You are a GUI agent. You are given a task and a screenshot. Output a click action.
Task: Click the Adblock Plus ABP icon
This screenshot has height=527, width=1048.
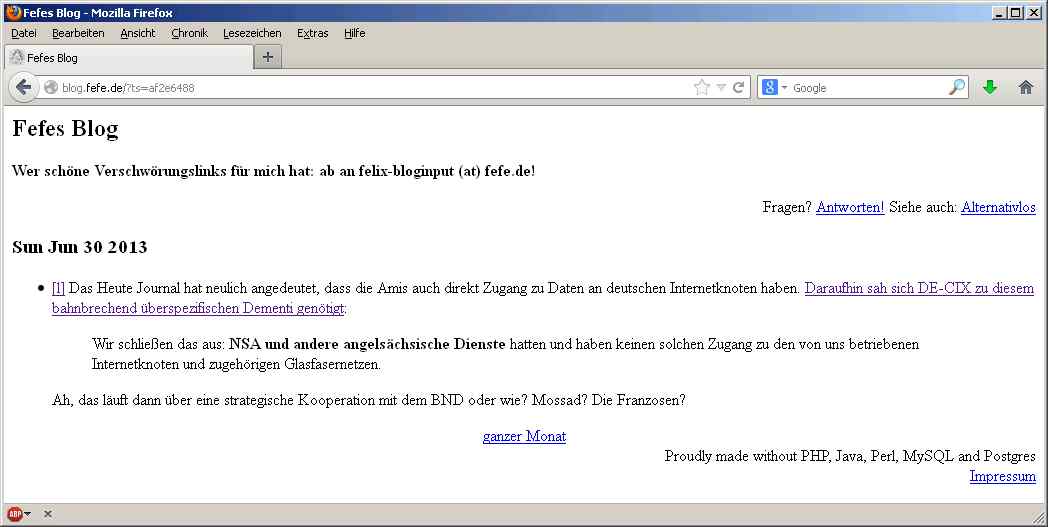[x=14, y=514]
